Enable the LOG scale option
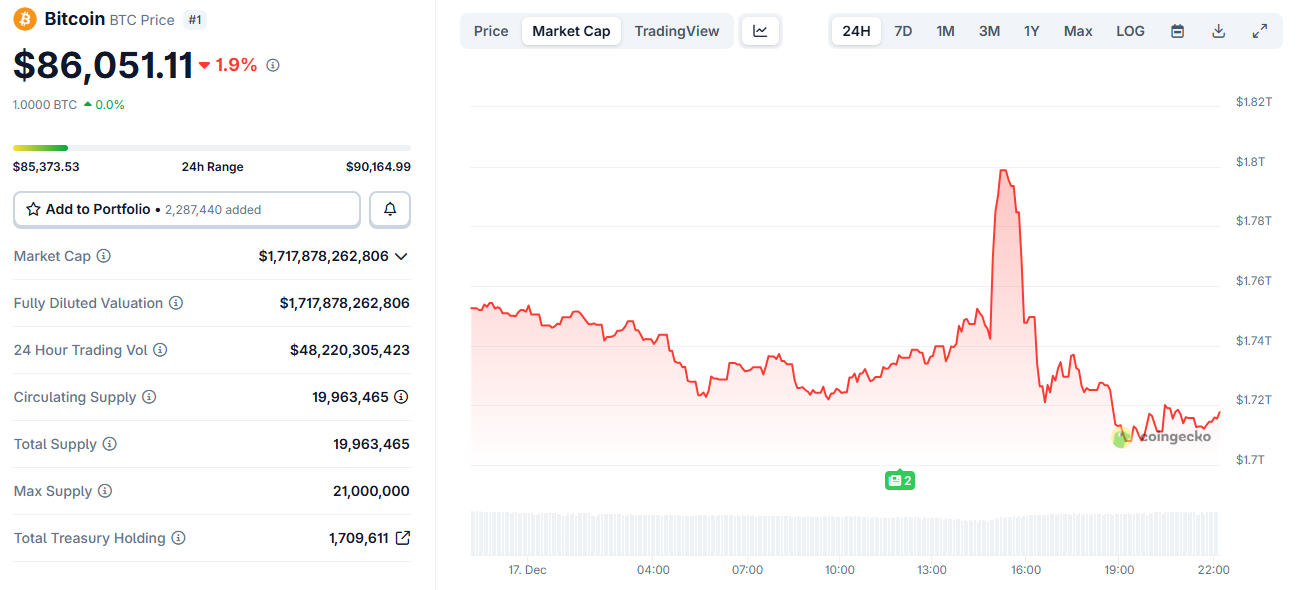The width and height of the screenshot is (1308, 590). [1130, 31]
